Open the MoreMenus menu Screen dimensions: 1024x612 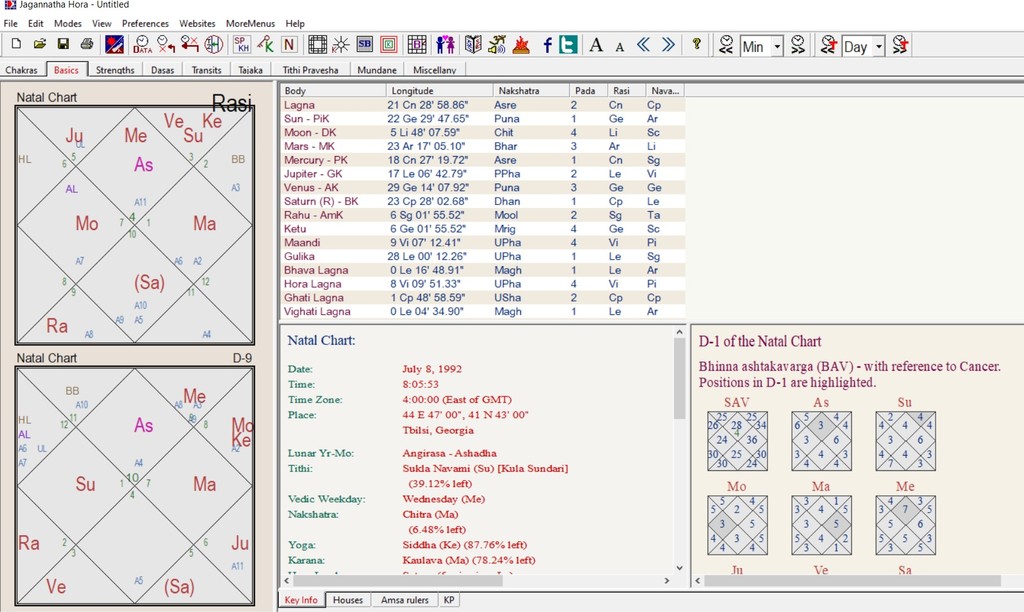point(250,23)
